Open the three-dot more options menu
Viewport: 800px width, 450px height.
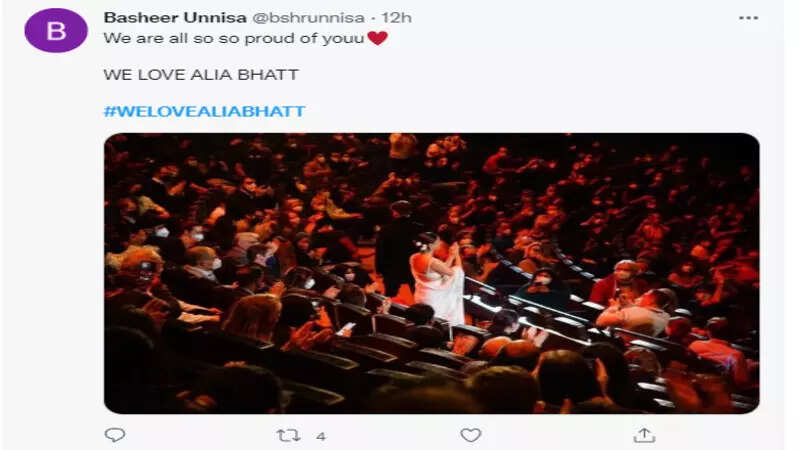(748, 18)
